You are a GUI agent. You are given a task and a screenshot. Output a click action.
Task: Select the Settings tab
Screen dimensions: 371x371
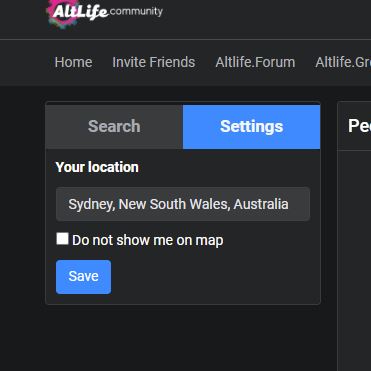(252, 127)
